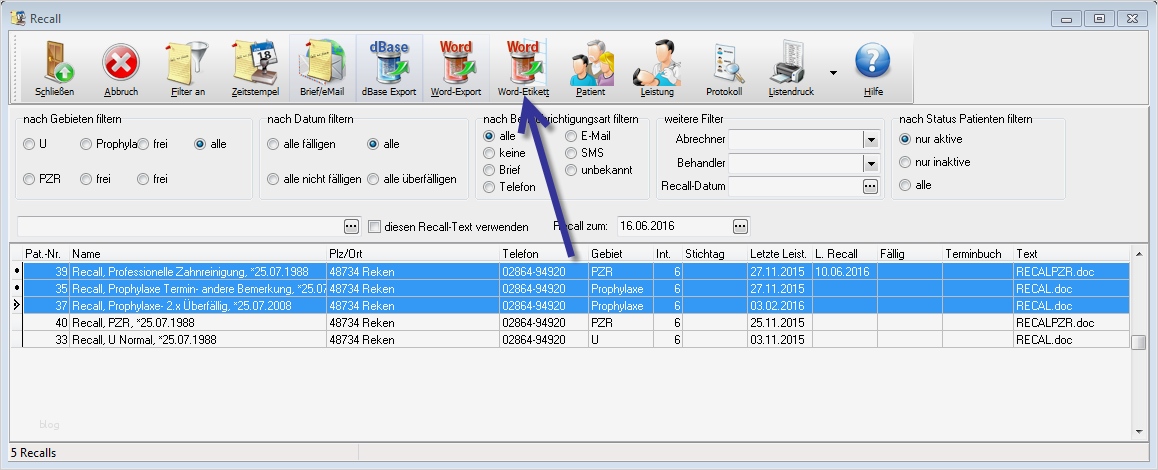Sort by Terminbuch column header
1158x470 pixels.
pos(978,253)
